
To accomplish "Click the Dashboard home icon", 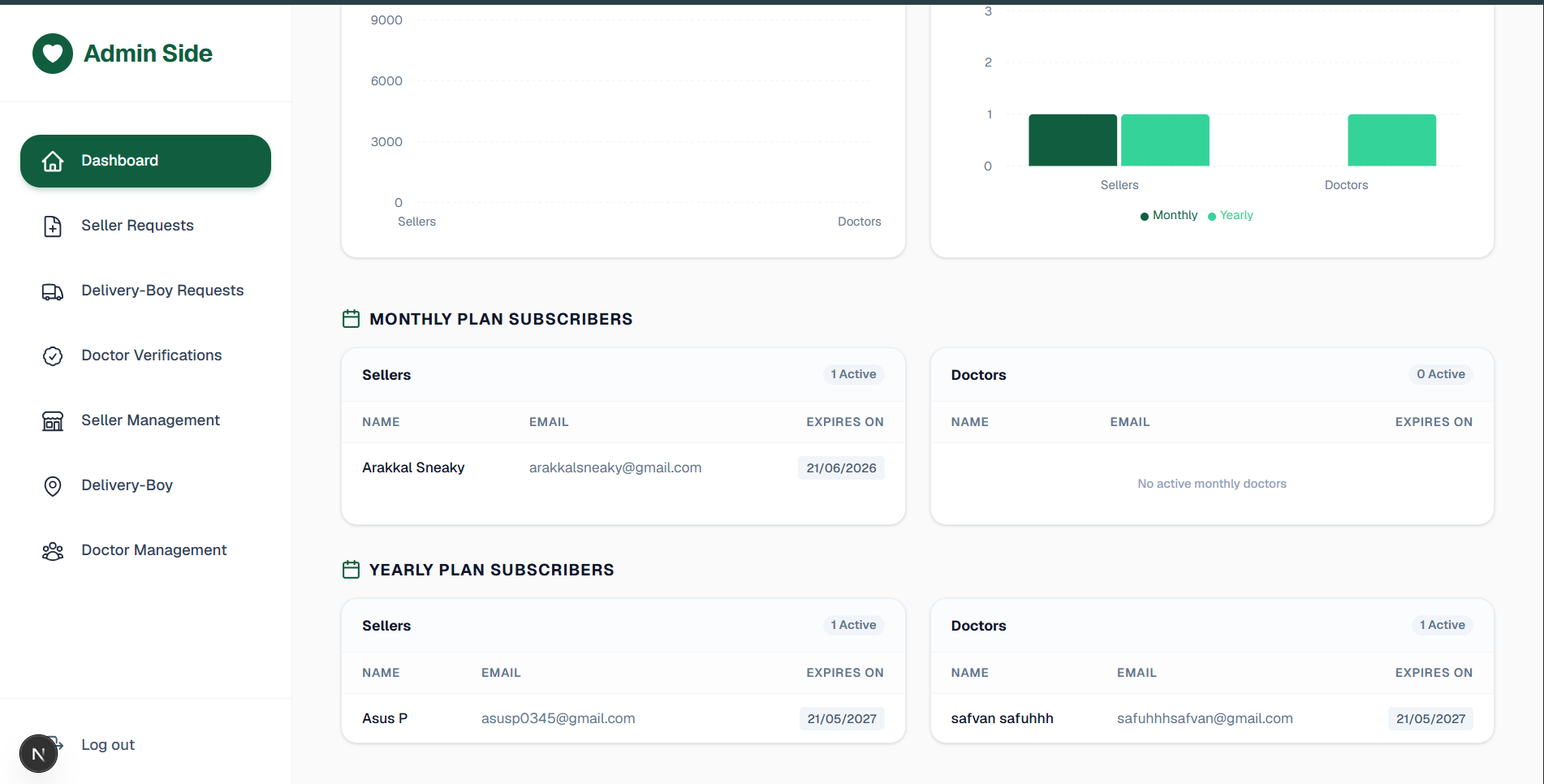I will (x=53, y=162).
